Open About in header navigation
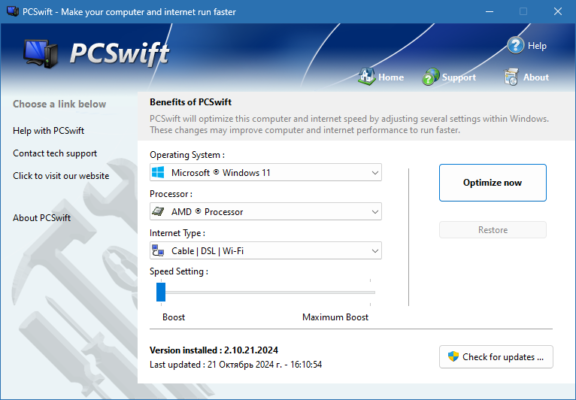The width and height of the screenshot is (576, 400). pos(536,78)
